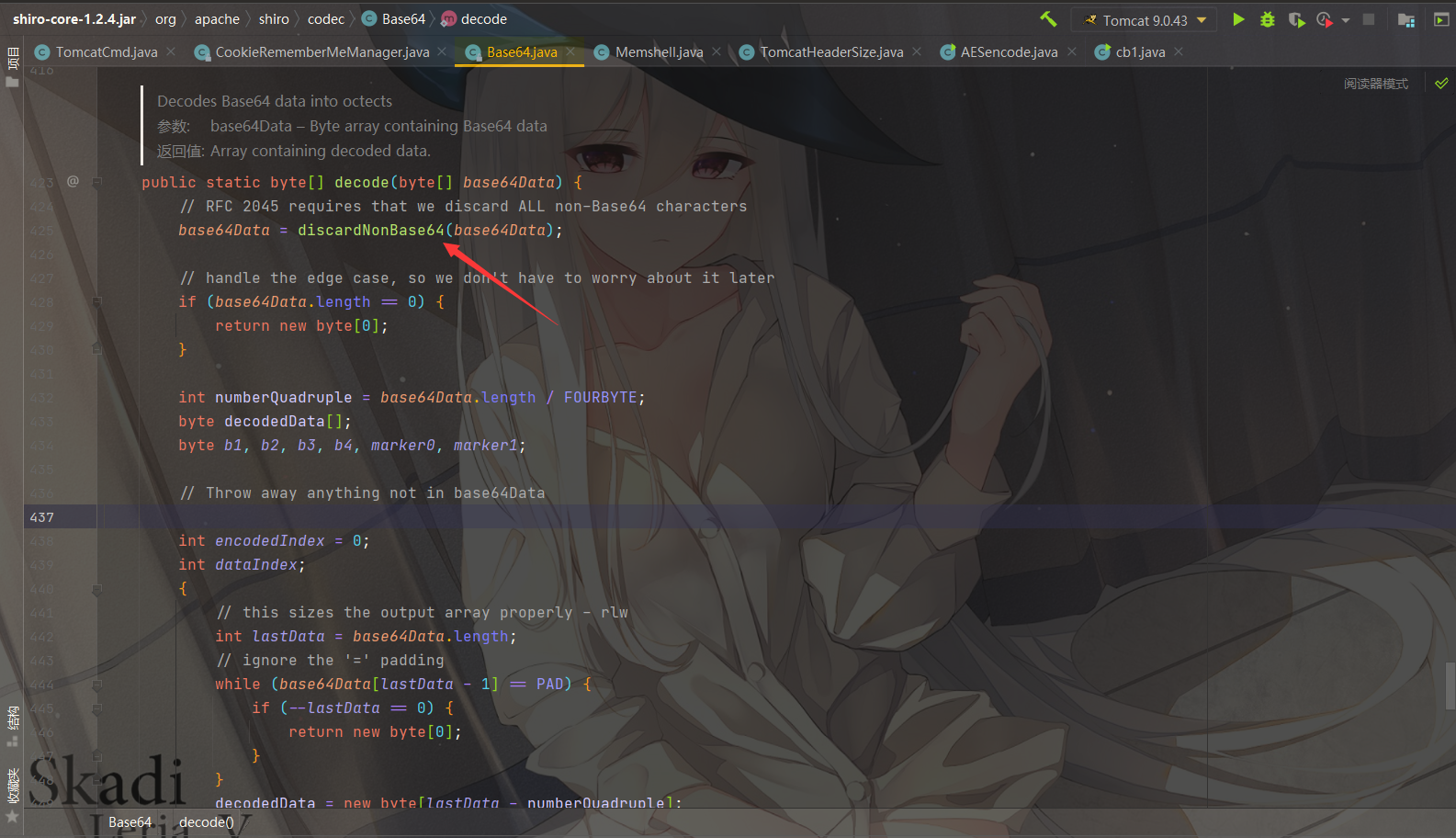Collapse the if block fold on line 428
Screen dimensions: 1456x838
coord(96,301)
